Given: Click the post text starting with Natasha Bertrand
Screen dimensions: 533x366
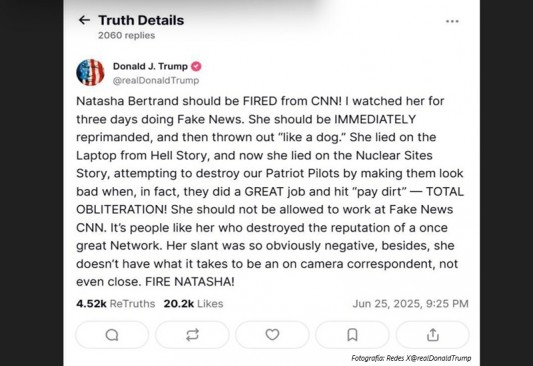Looking at the screenshot, I should click(x=270, y=191).
